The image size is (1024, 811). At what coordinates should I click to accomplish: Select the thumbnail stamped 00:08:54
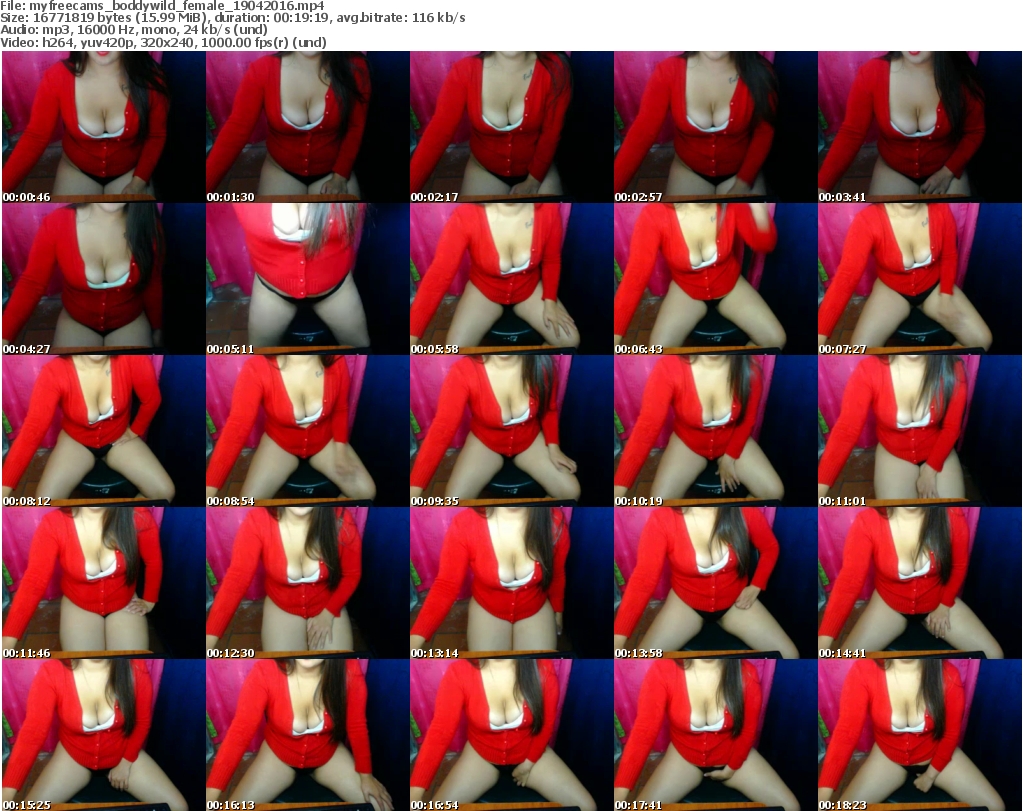point(308,431)
